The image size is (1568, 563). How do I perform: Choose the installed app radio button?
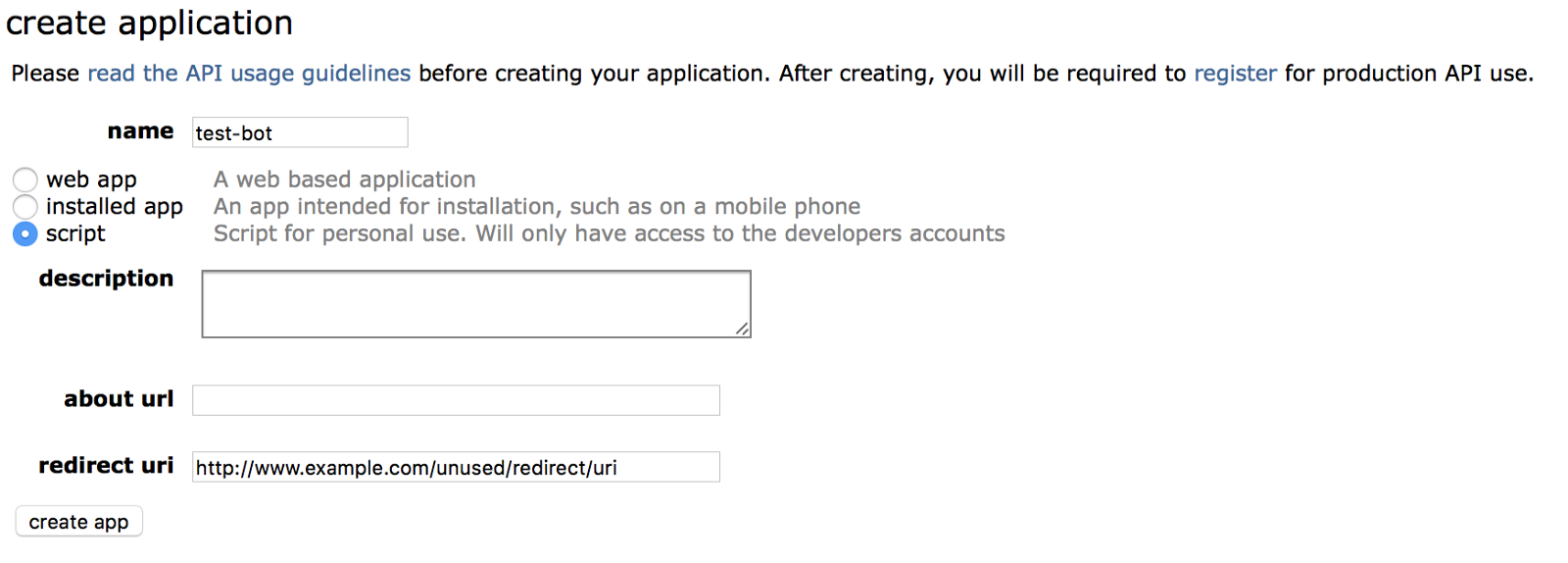[25, 206]
